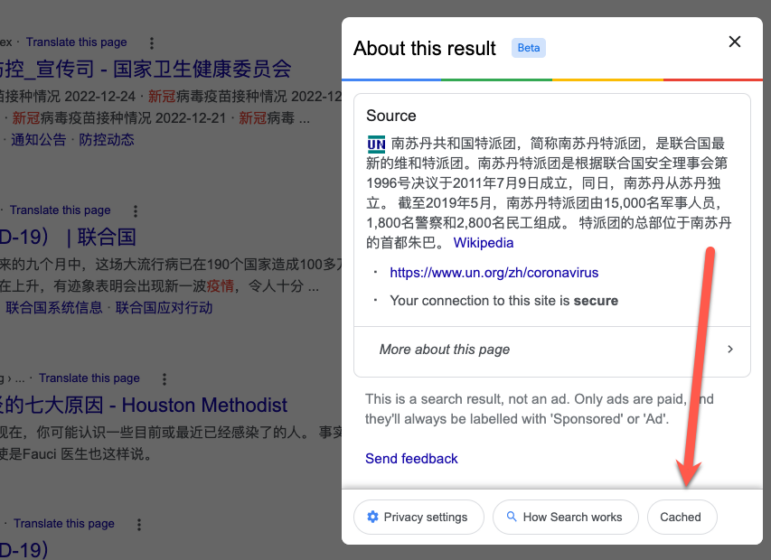Click the magnifier icon in How Search works
Screen dimensions: 771x560
click(511, 517)
